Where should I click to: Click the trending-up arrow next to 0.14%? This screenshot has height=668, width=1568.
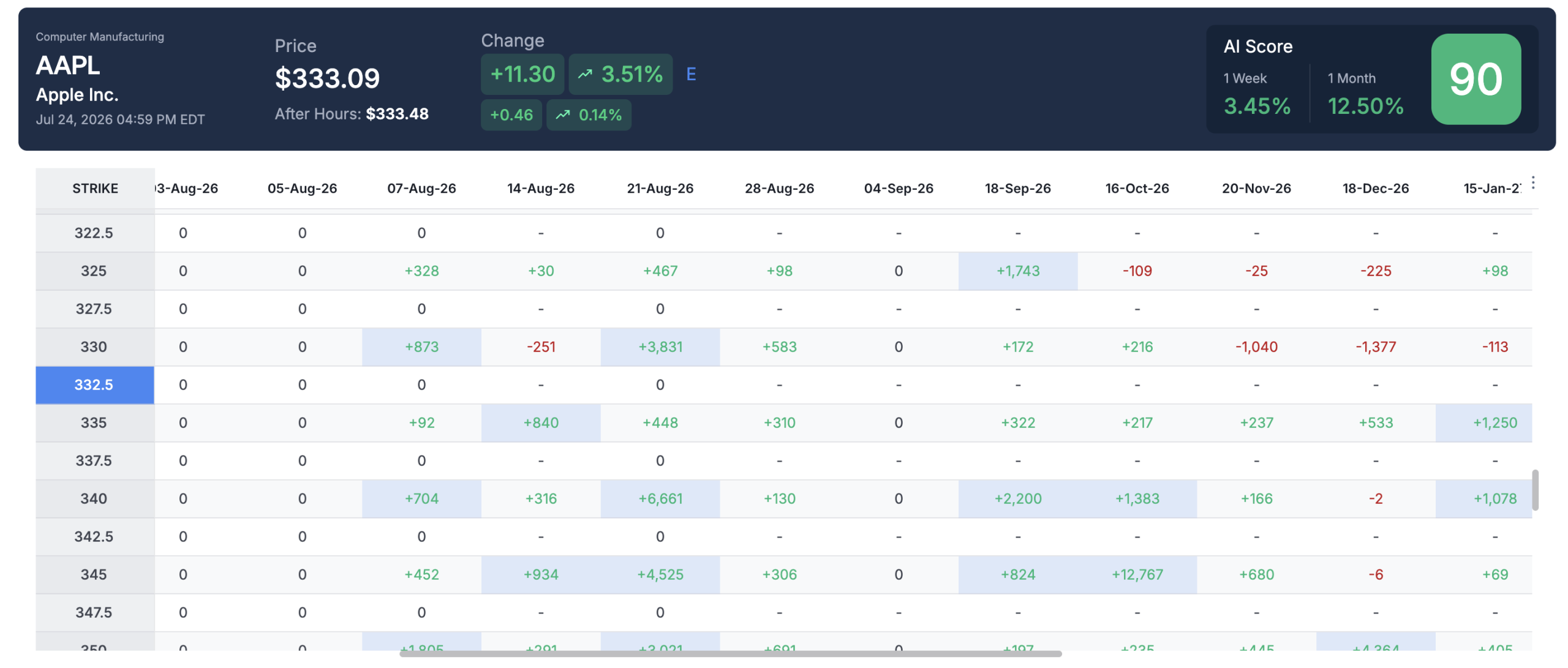pos(563,114)
